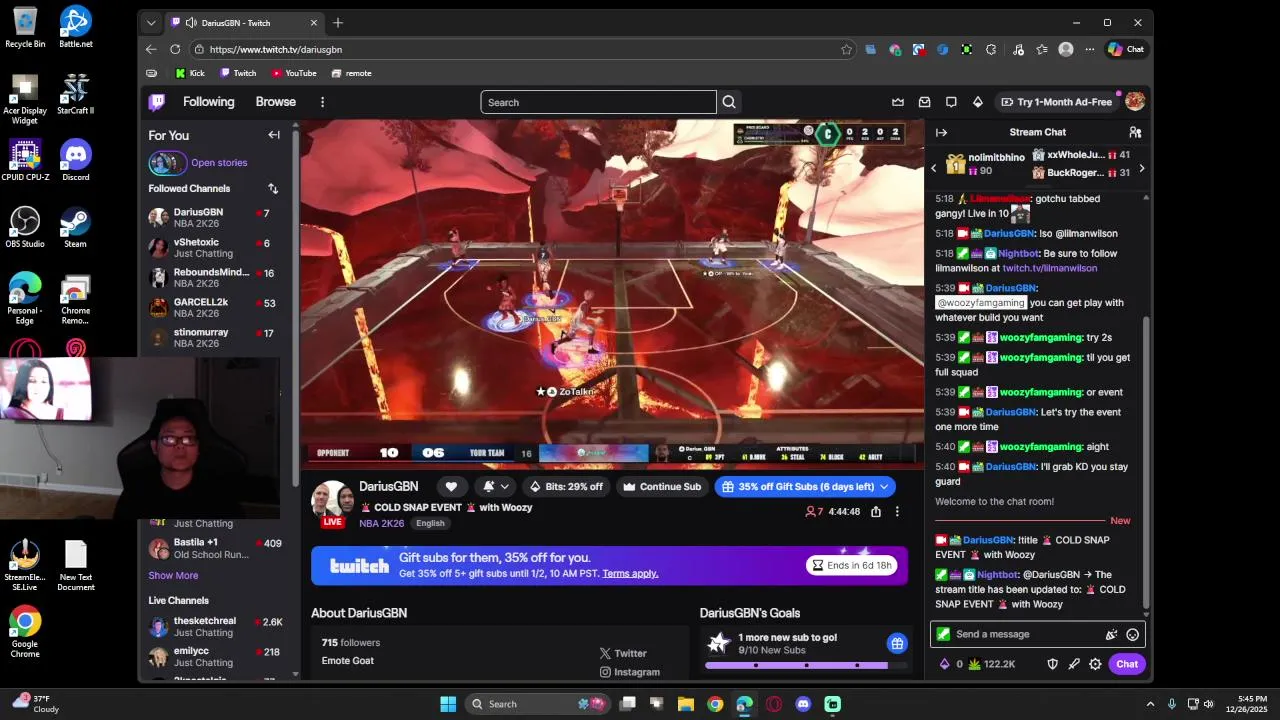The width and height of the screenshot is (1280, 720).
Task: Click the Continue Sub button
Action: 662,486
